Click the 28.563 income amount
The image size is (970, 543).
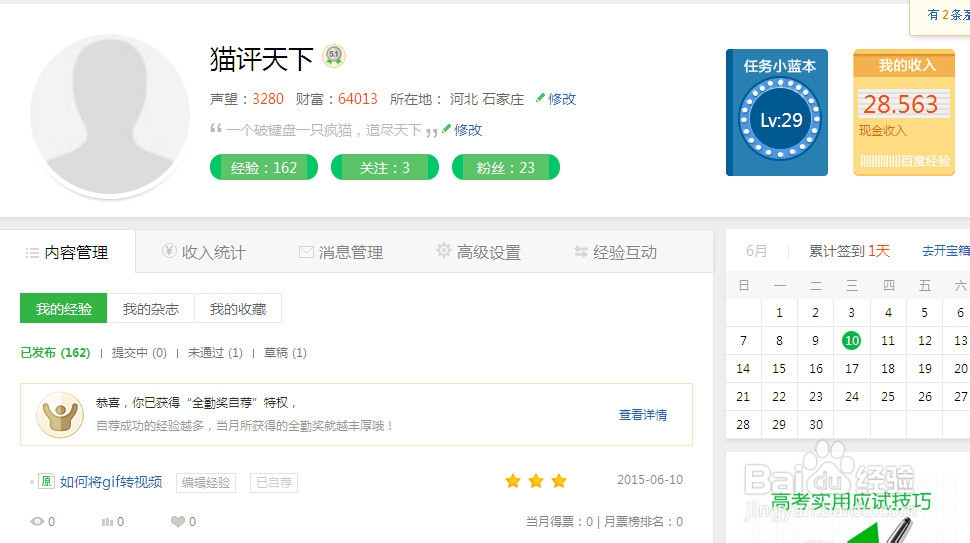tap(901, 105)
